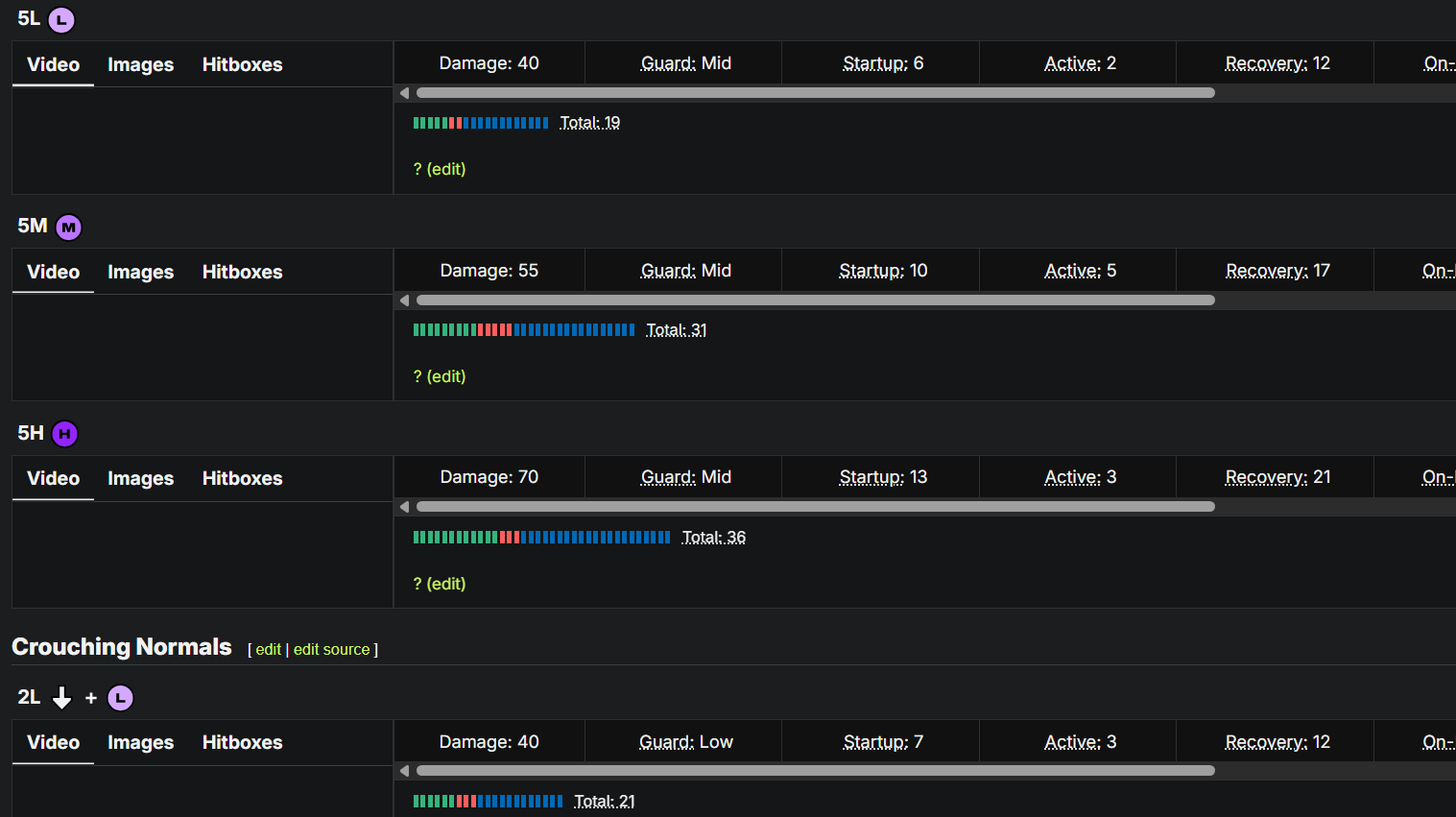The height and width of the screenshot is (817, 1456).
Task: Click the 2L frame meter bar
Action: (488, 802)
